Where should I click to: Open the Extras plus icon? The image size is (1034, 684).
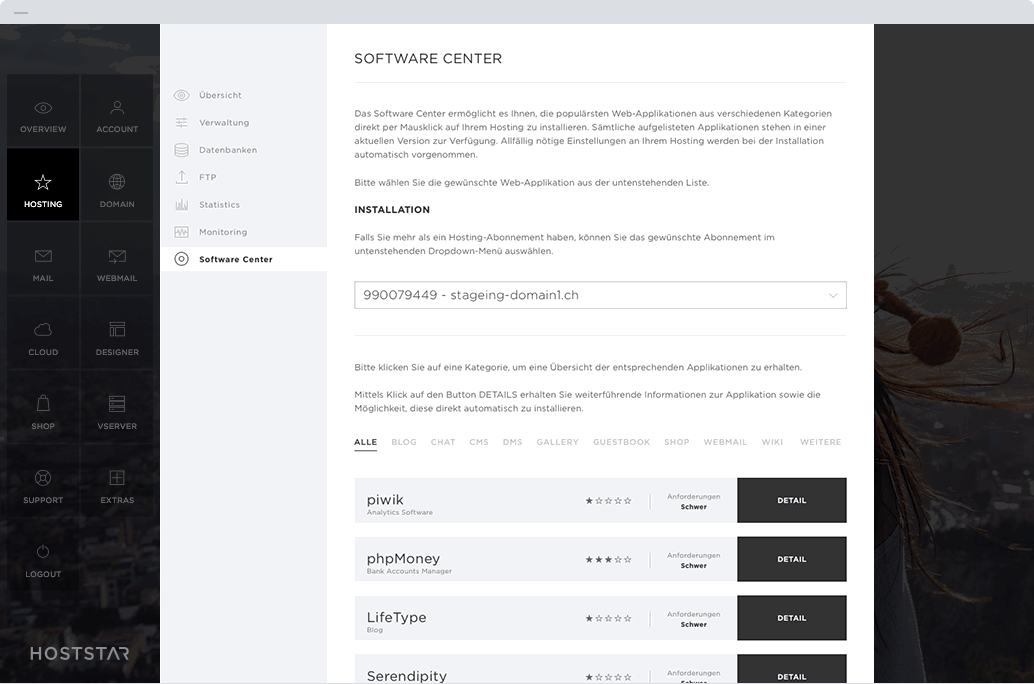[x=117, y=478]
